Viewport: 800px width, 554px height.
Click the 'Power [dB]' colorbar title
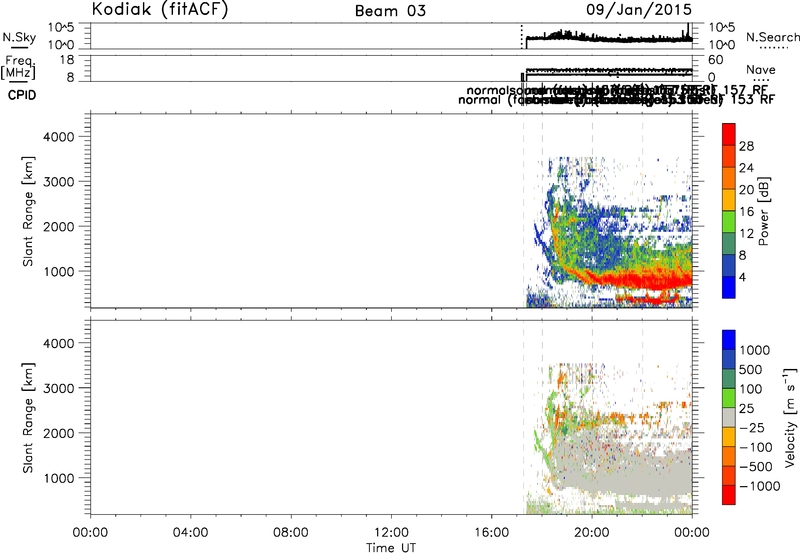pyautogui.click(x=763, y=211)
